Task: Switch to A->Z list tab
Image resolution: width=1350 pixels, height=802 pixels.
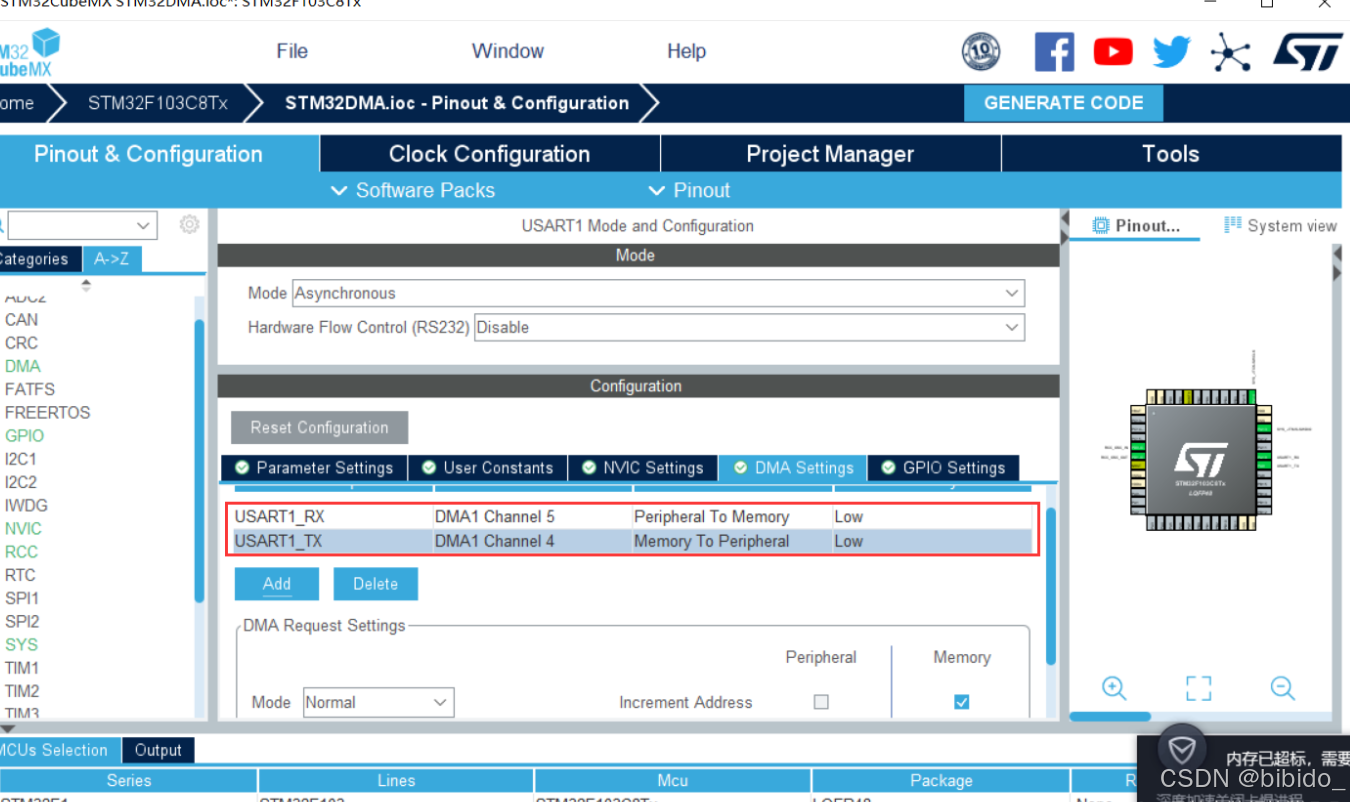Action: click(x=111, y=259)
